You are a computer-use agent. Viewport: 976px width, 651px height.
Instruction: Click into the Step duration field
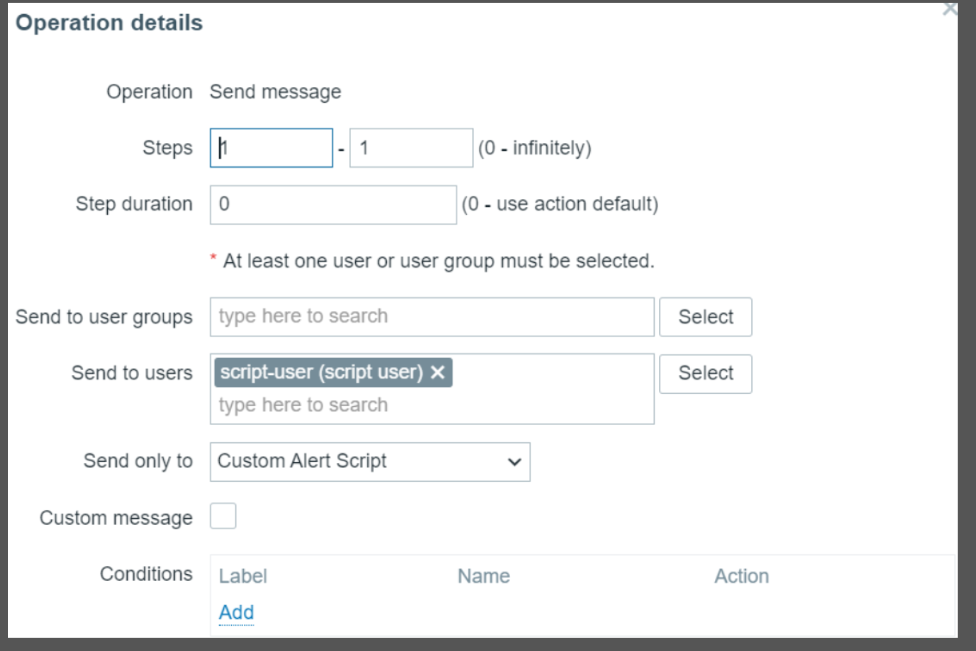[x=333, y=204]
